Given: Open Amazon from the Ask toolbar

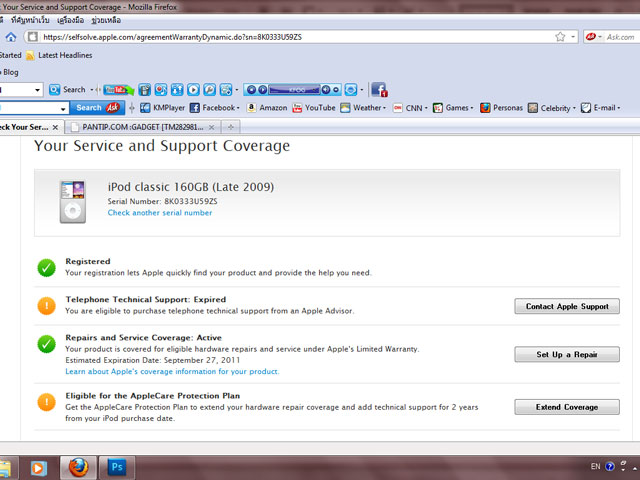Looking at the screenshot, I should coord(266,108).
